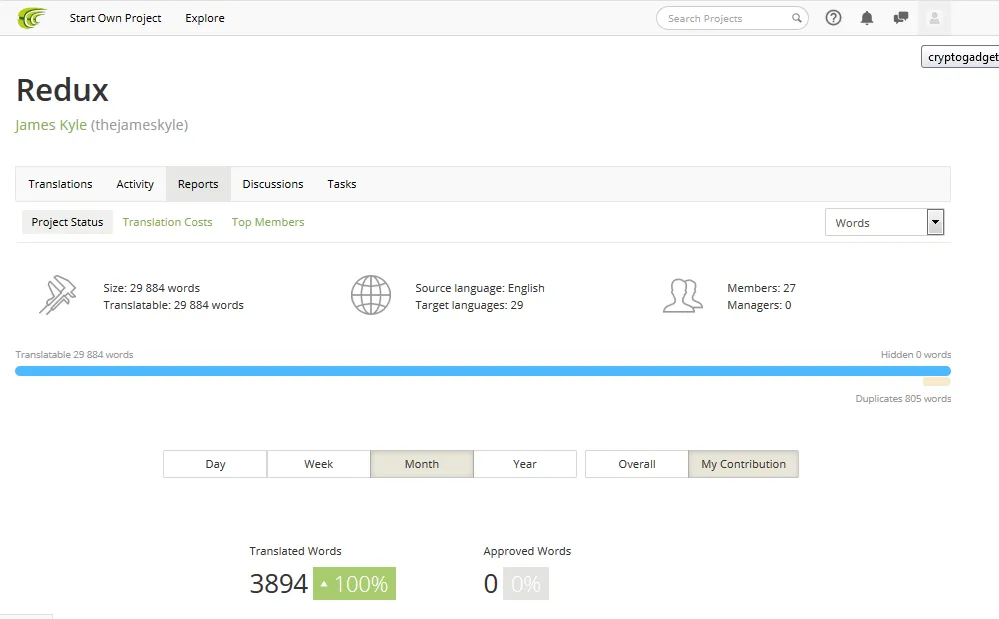This screenshot has height=619, width=999.
Task: Open the Discussions tab
Action: click(x=273, y=184)
